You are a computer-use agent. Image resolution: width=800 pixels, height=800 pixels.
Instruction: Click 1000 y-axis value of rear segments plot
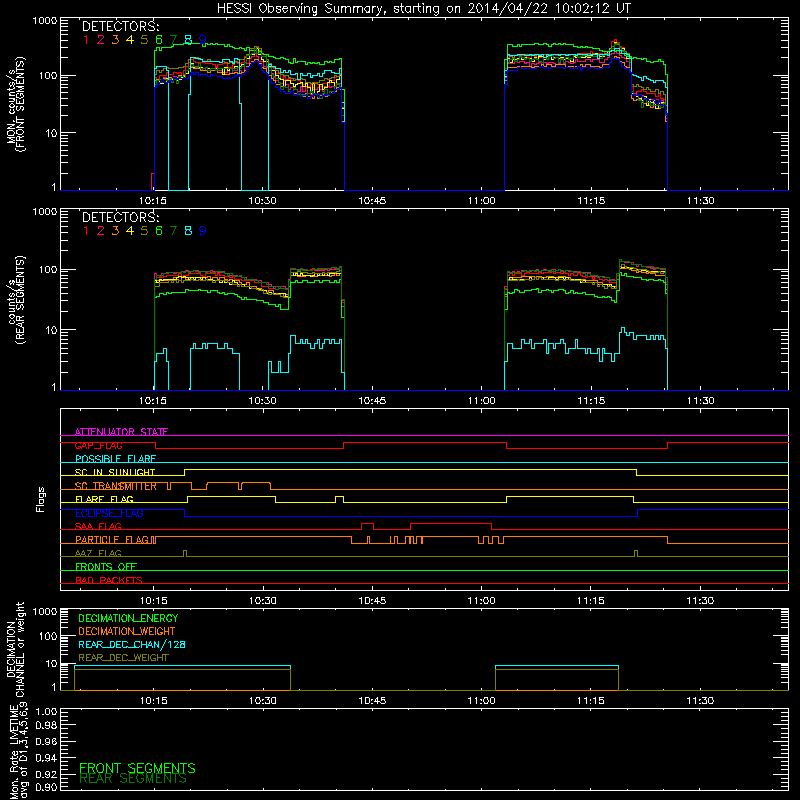(x=44, y=212)
